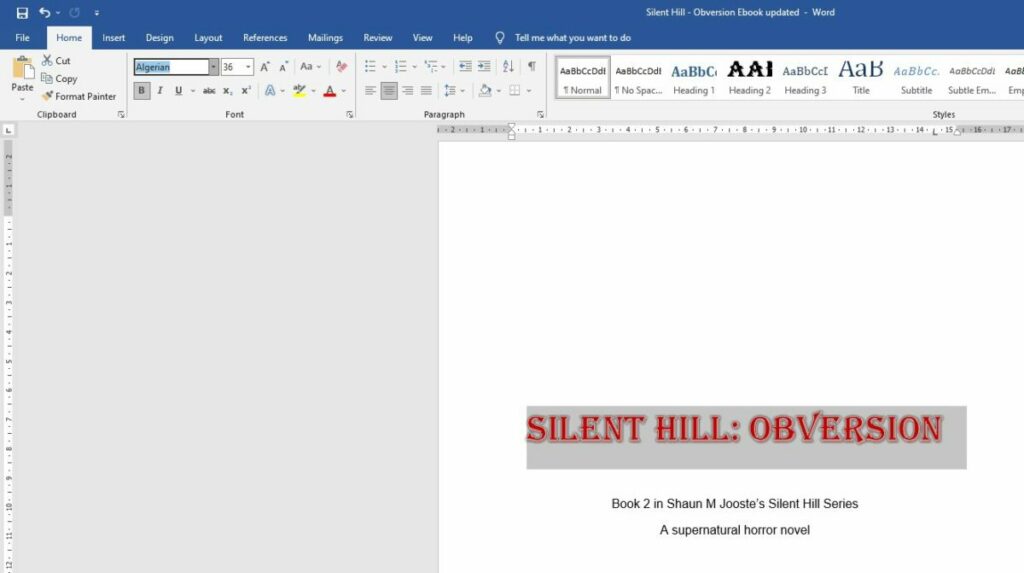Switch to the Insert tab
The image size is (1024, 573).
pyautogui.click(x=114, y=38)
